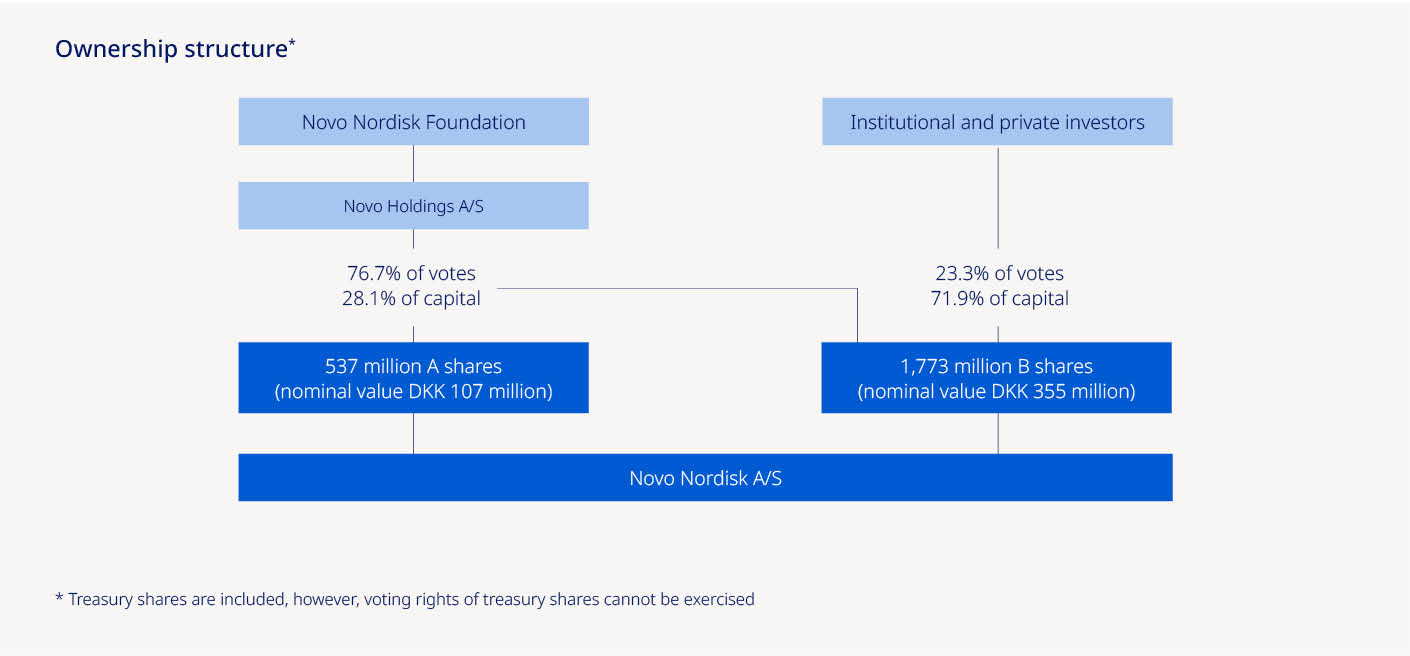Select the 23.3% of votes text

pyautogui.click(x=998, y=273)
